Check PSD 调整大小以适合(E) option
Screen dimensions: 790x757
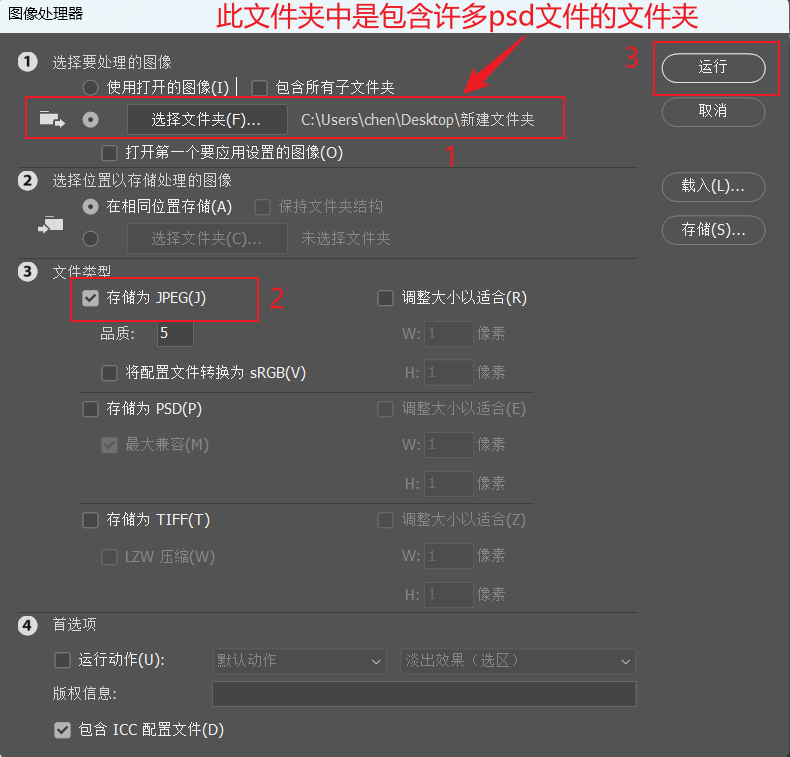(x=385, y=409)
